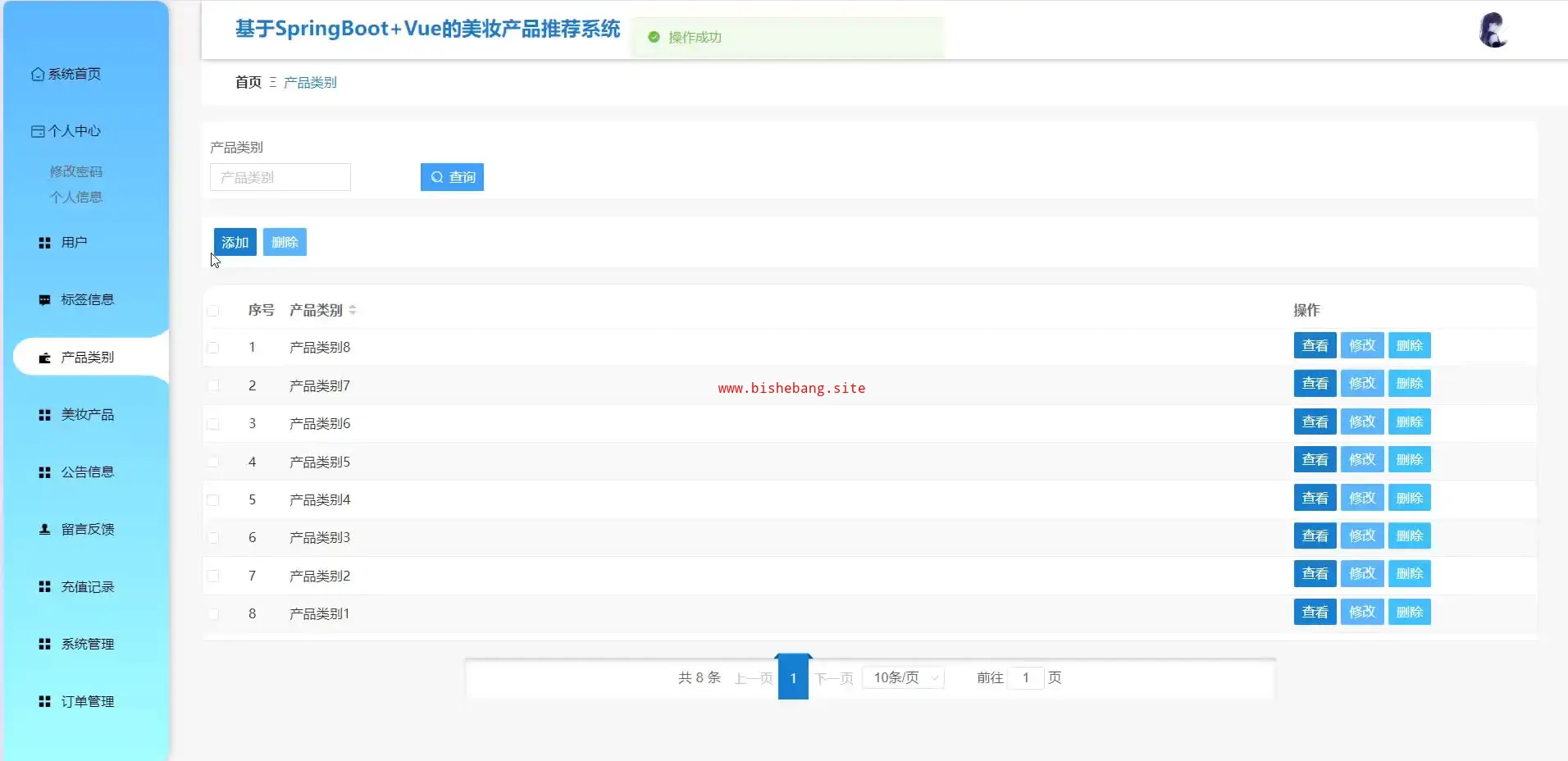Collapse the 个人中心 sidebar menu

pyautogui.click(x=74, y=131)
